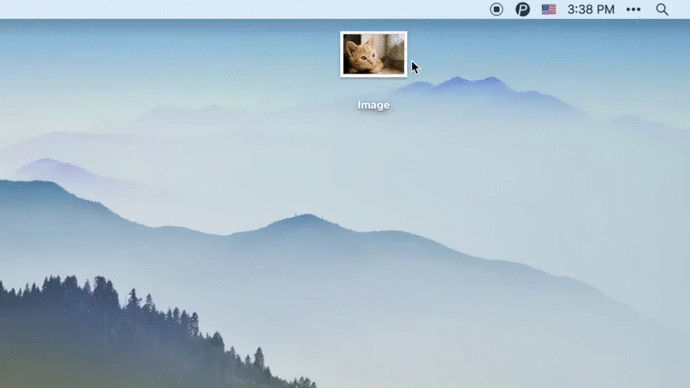The width and height of the screenshot is (690, 388).
Task: Click the white border of the Image thumbnail
Action: (x=374, y=33)
